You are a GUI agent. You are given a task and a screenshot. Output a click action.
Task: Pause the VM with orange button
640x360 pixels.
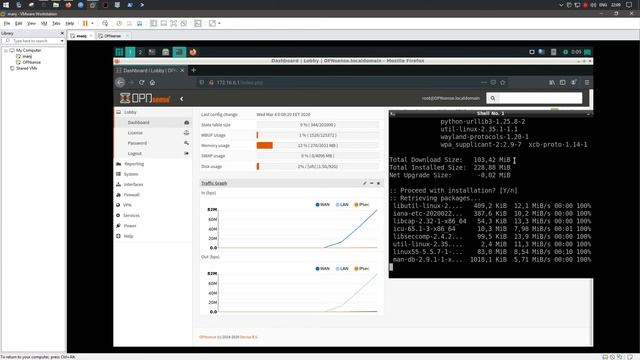[x=85, y=23]
